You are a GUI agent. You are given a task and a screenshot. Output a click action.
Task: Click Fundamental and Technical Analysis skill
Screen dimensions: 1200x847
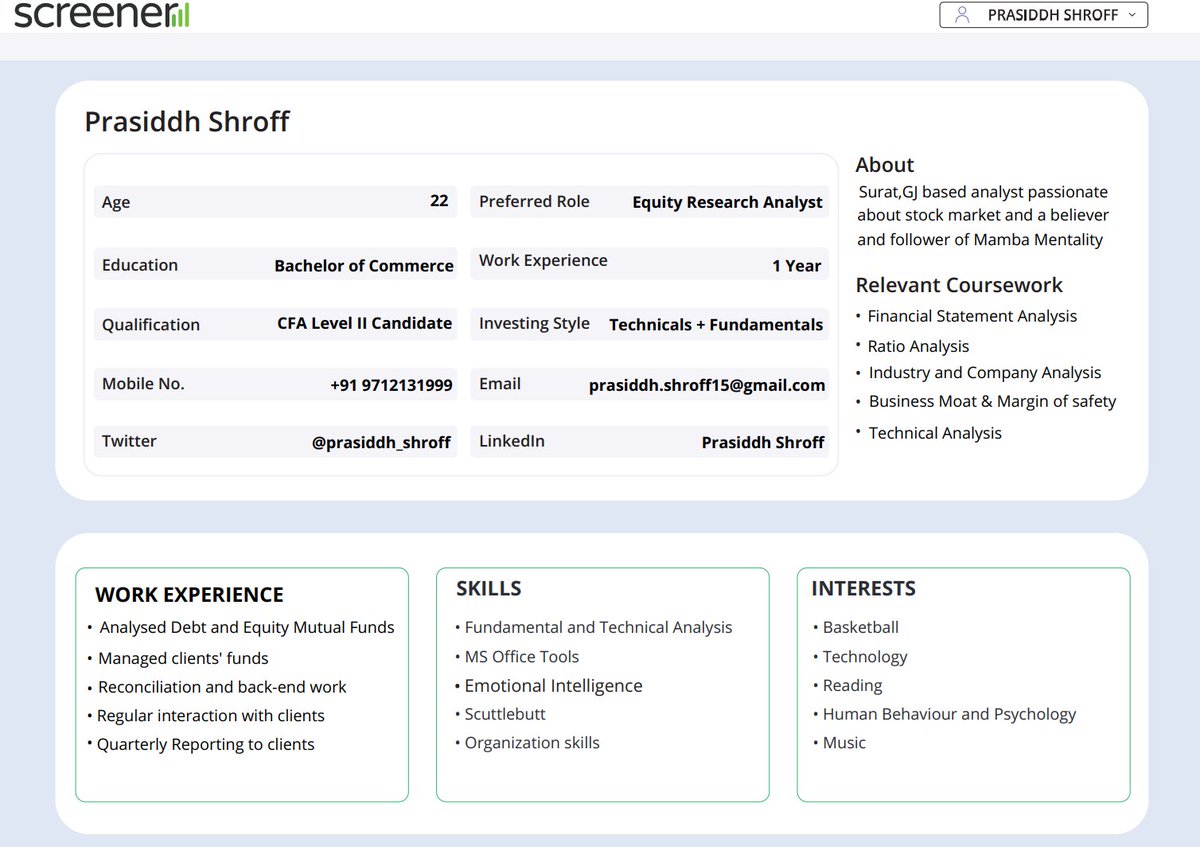click(598, 627)
